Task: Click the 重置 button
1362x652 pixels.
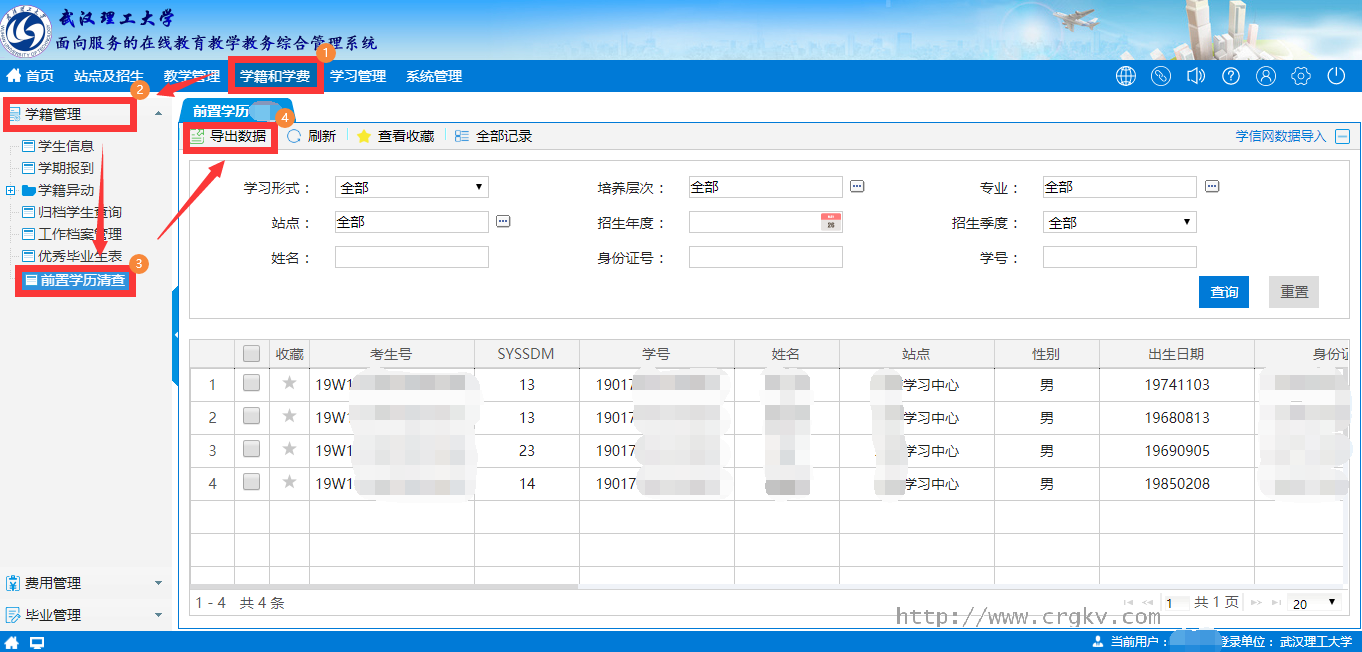Action: [x=1294, y=292]
